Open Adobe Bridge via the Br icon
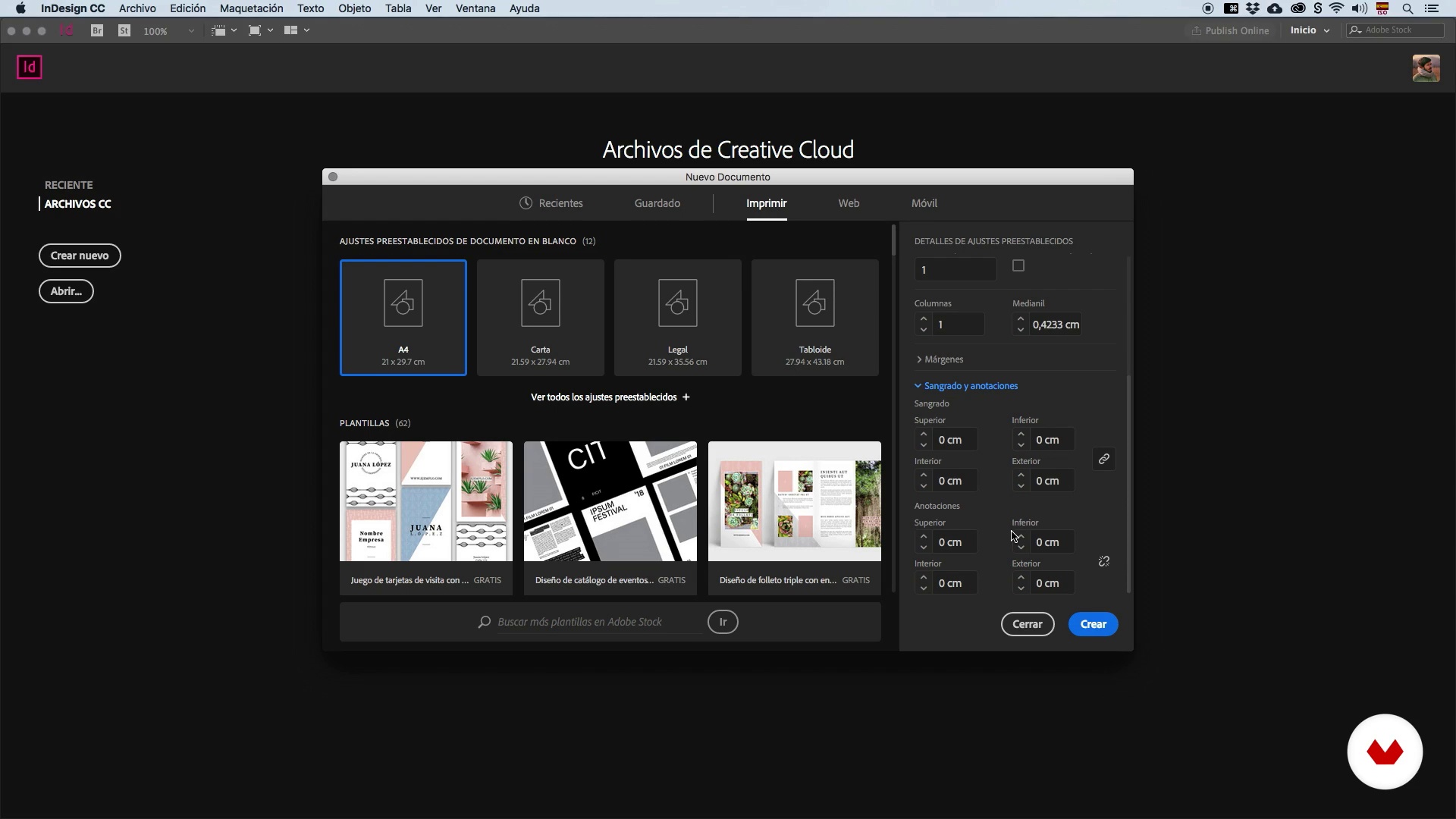 point(97,31)
